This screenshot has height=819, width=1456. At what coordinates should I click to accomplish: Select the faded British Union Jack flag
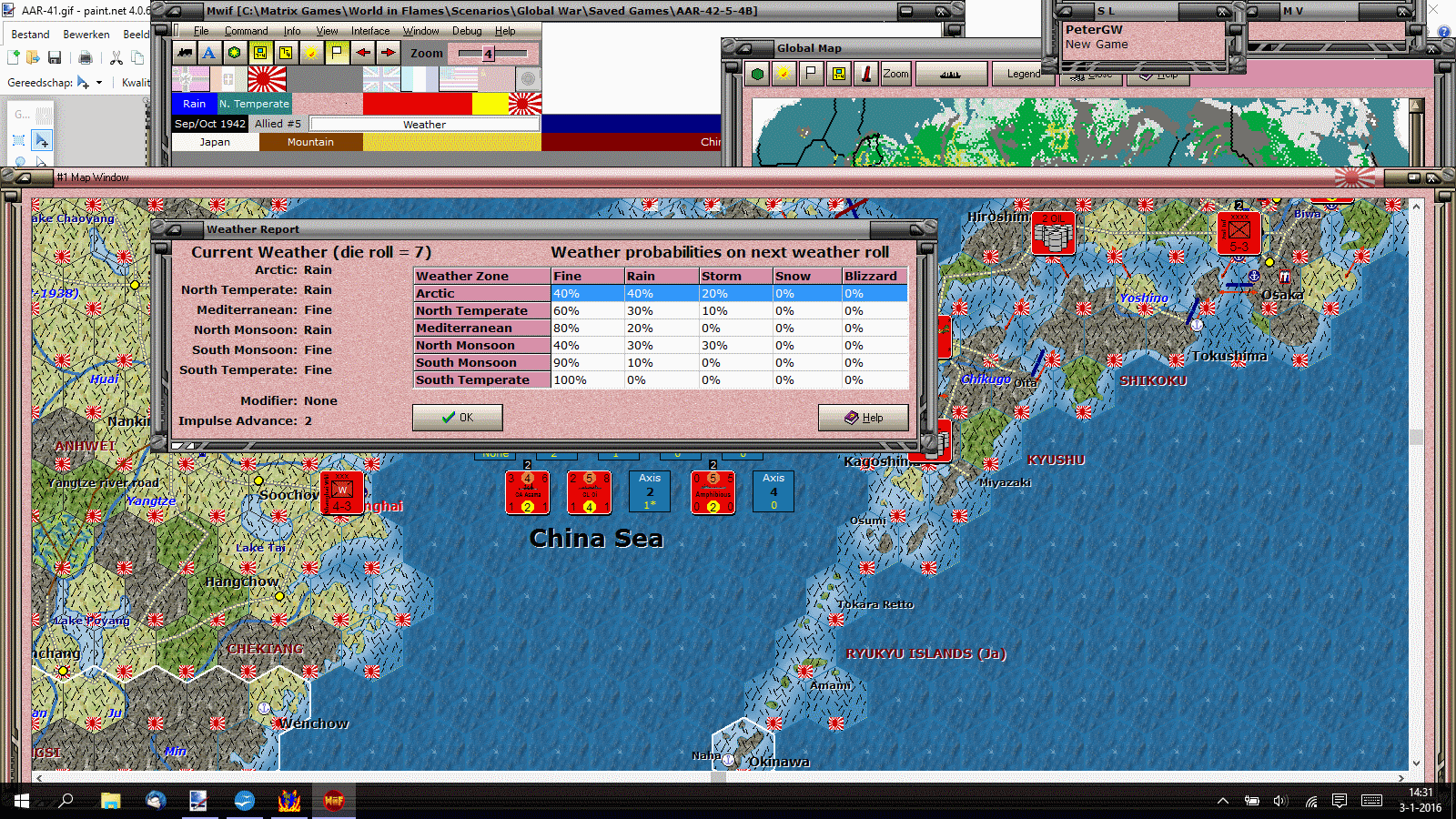[x=381, y=79]
